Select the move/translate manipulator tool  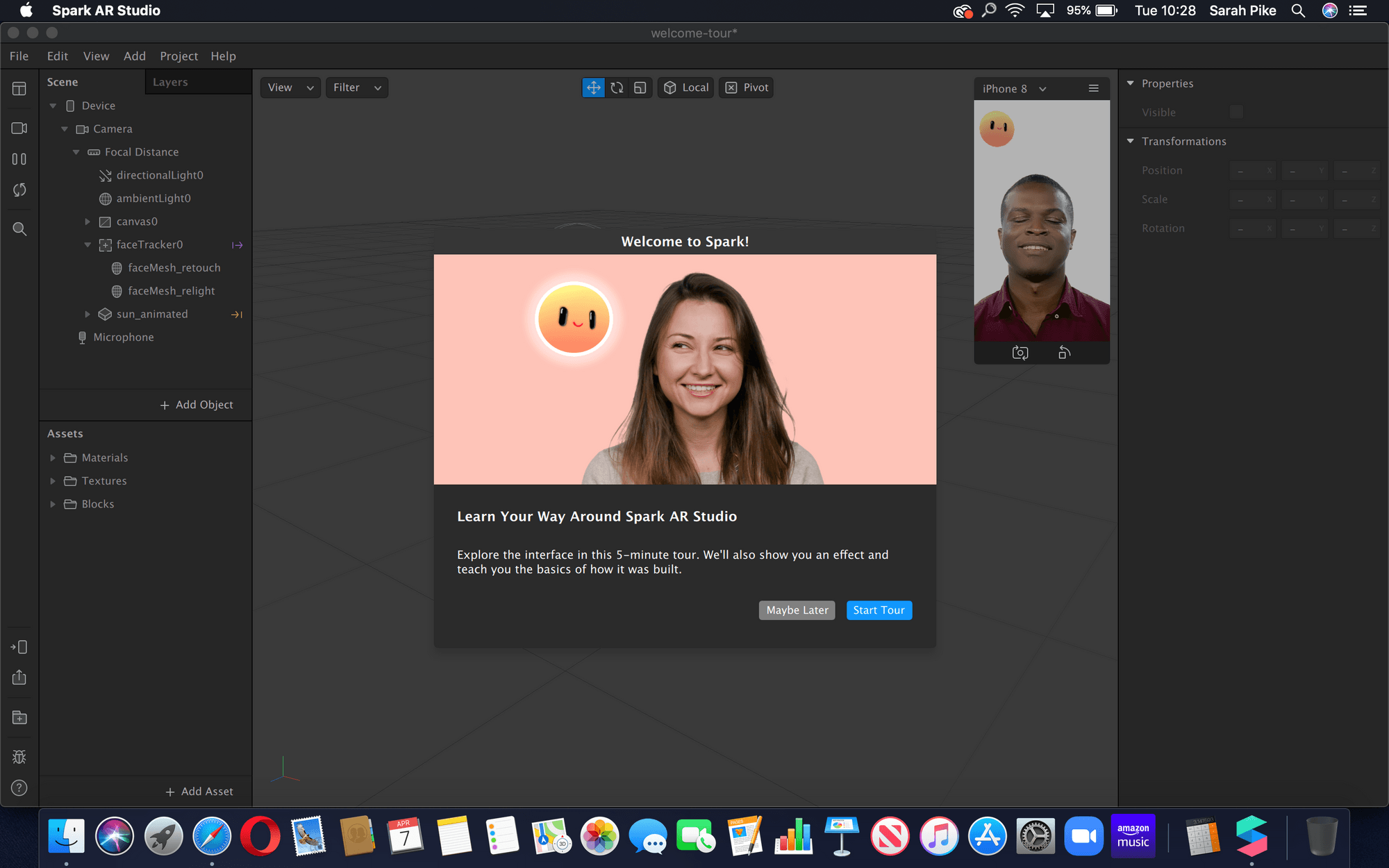(593, 87)
